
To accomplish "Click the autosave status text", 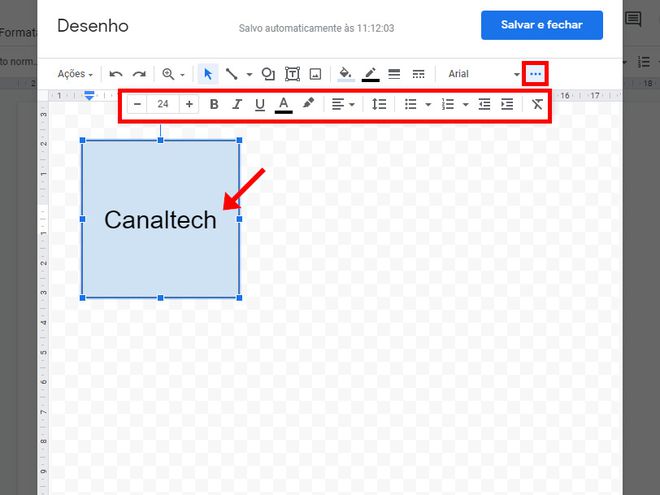I will (317, 28).
